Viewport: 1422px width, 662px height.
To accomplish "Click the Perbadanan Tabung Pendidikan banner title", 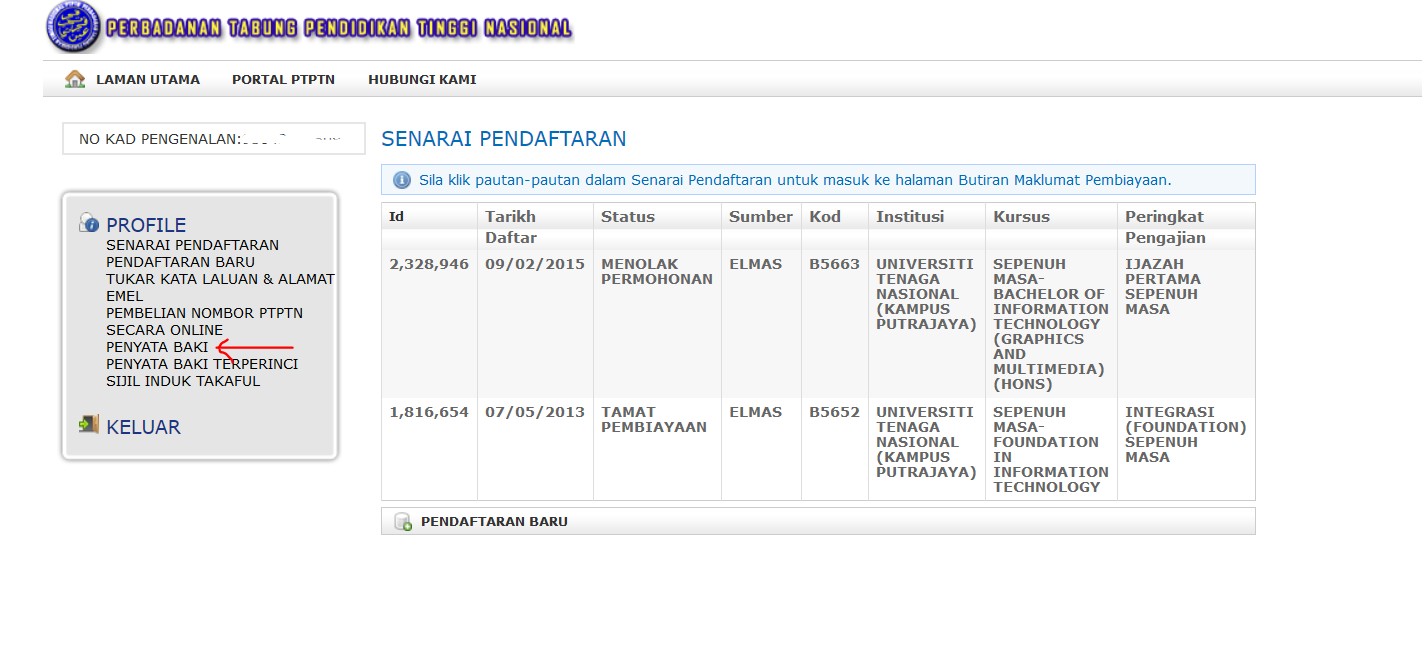I will pos(338,28).
